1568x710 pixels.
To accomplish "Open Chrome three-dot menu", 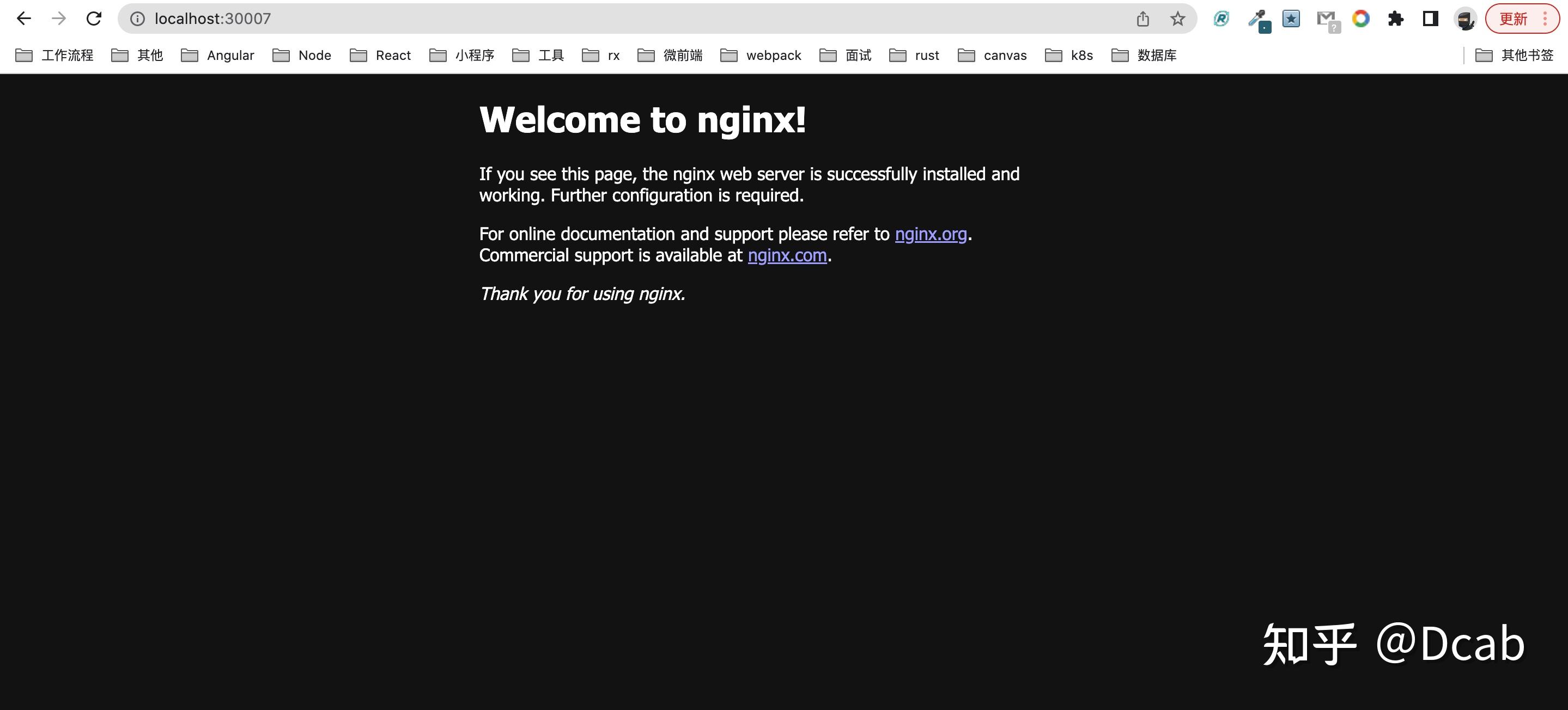I will coord(1545,19).
